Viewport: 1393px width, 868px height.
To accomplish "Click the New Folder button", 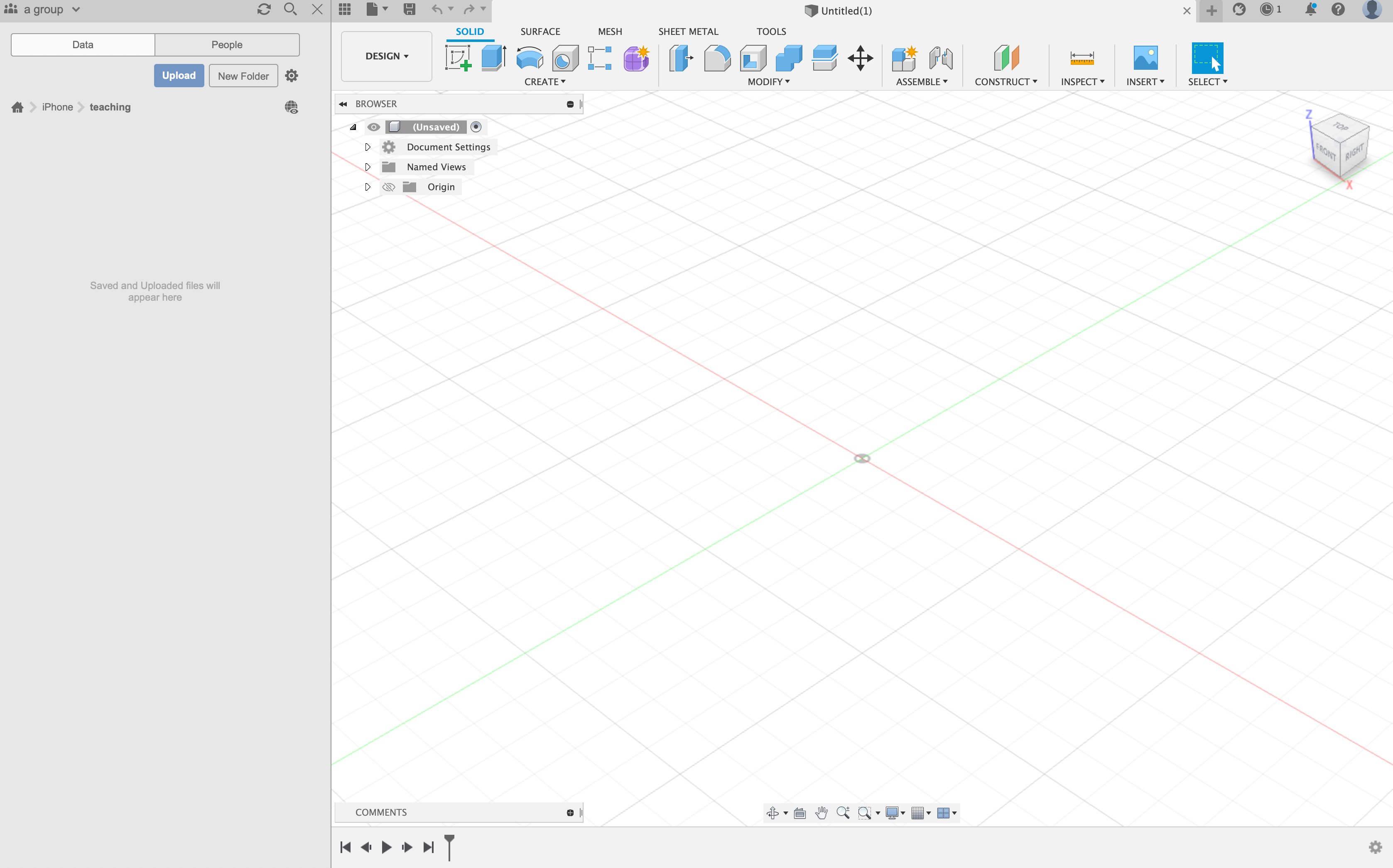I will click(x=243, y=76).
